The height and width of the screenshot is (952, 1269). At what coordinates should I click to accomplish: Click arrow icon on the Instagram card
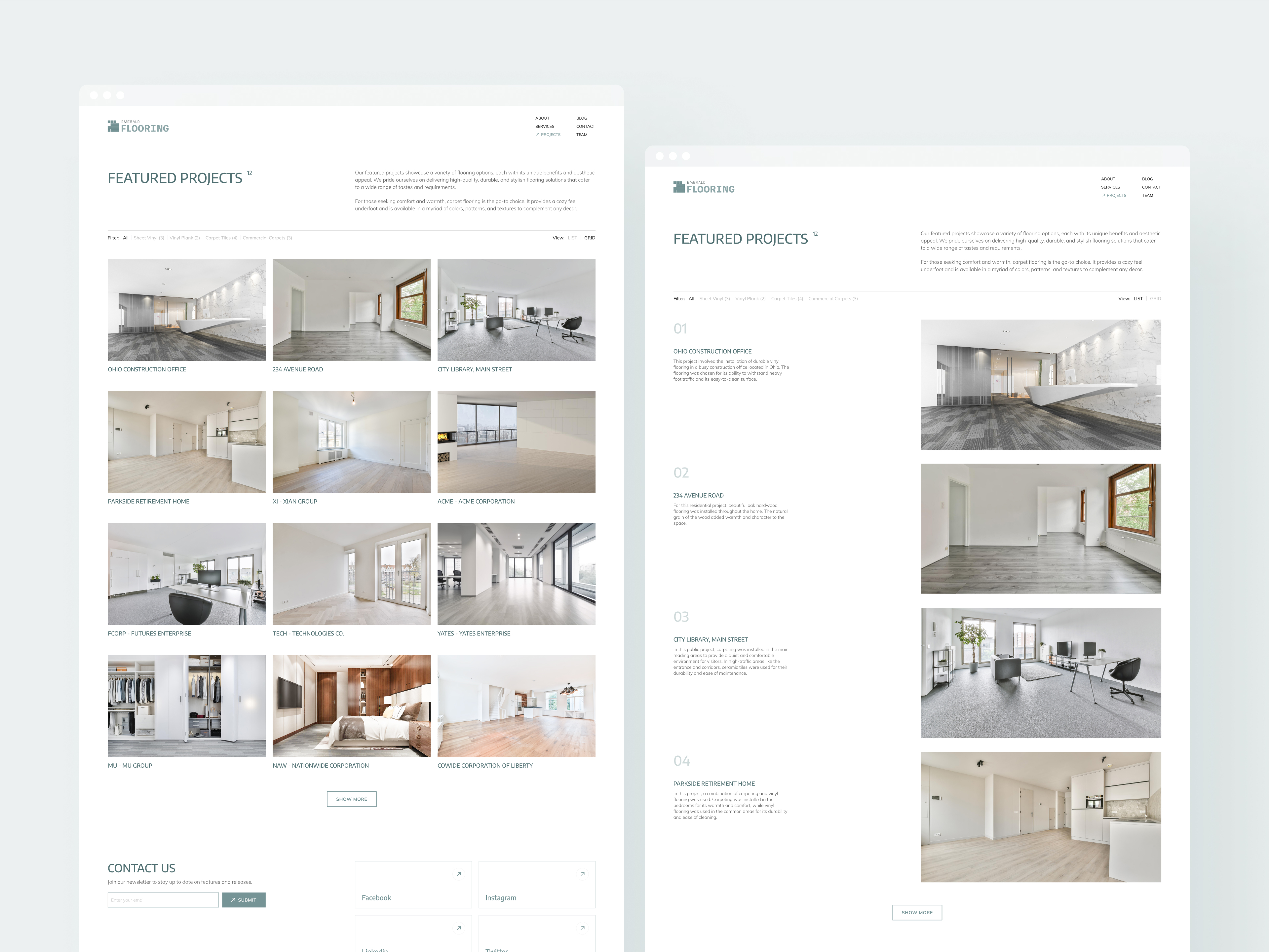pos(582,874)
